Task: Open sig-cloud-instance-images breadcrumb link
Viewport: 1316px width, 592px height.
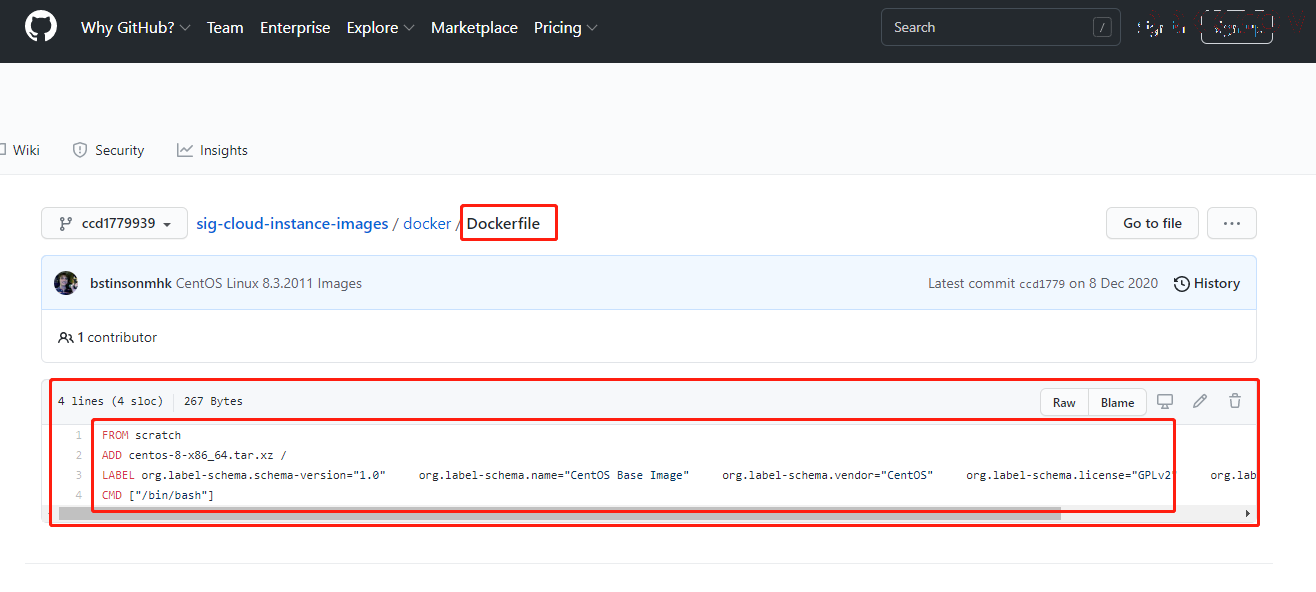Action: coord(292,224)
